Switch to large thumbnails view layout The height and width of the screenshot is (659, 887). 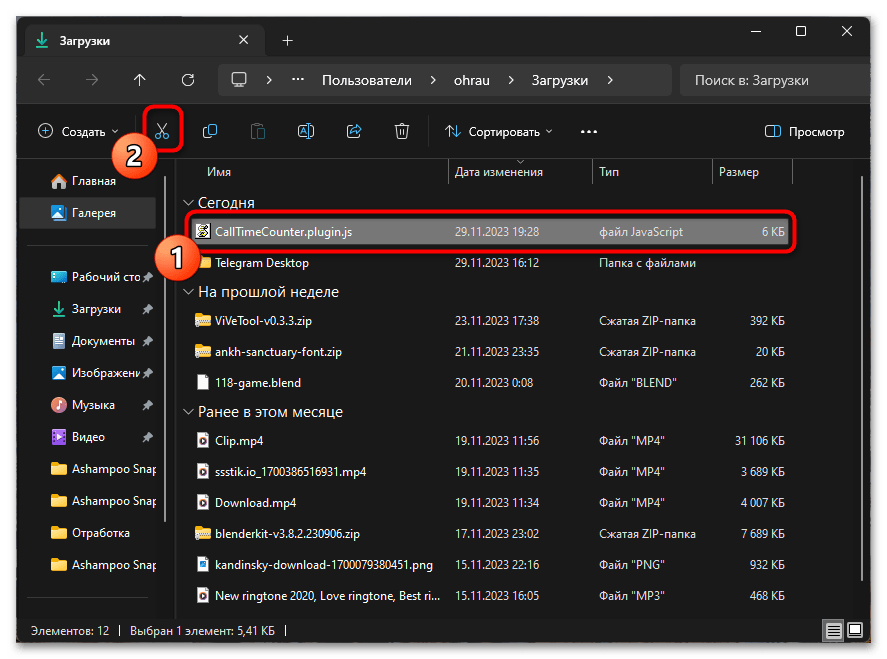point(855,631)
